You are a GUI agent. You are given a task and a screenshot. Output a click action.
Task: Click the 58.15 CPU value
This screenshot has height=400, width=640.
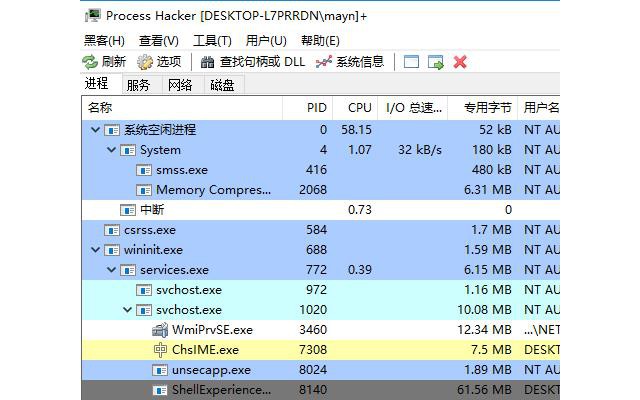tap(356, 130)
